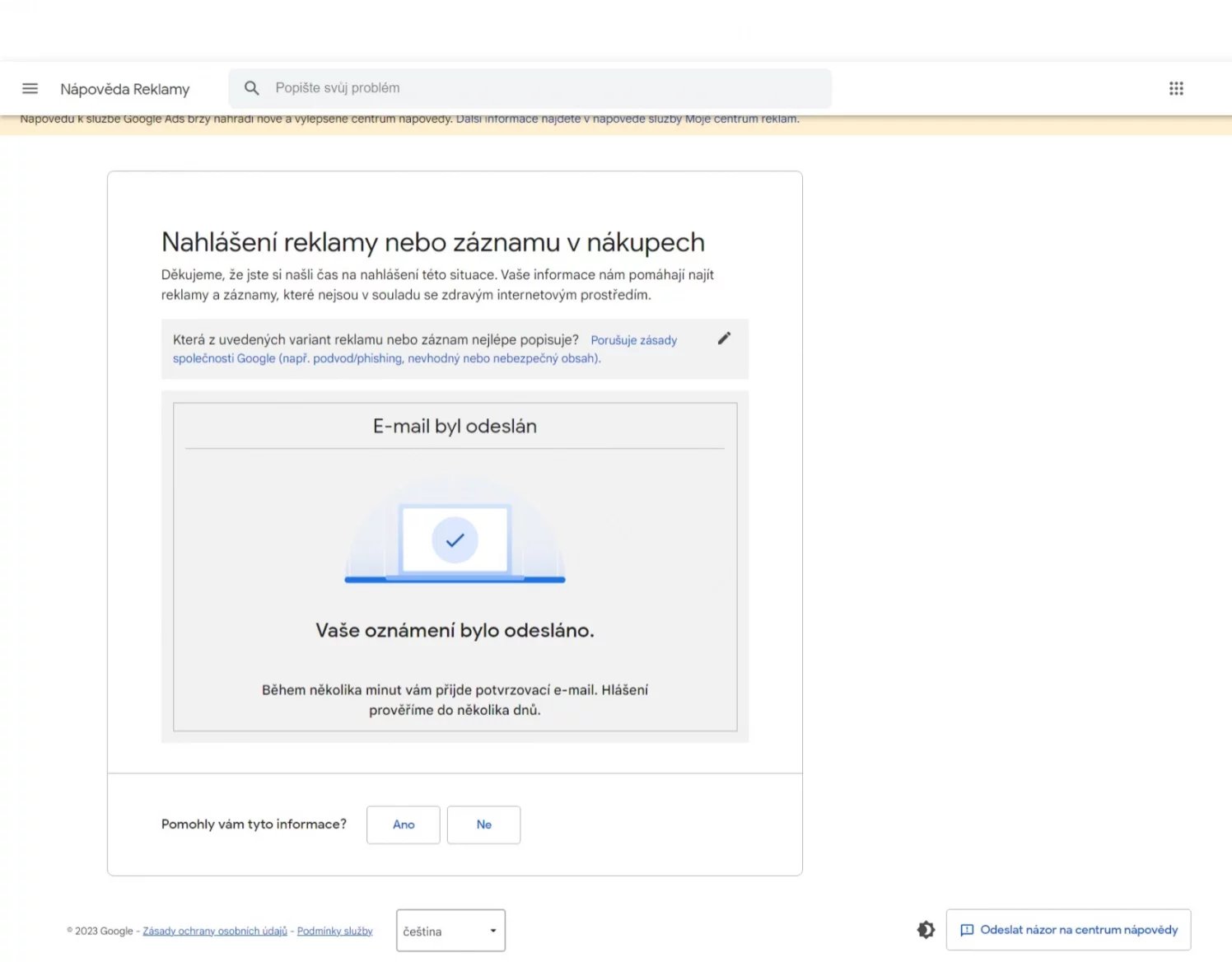Go to Nápověda Reklamy home title

pos(125,89)
